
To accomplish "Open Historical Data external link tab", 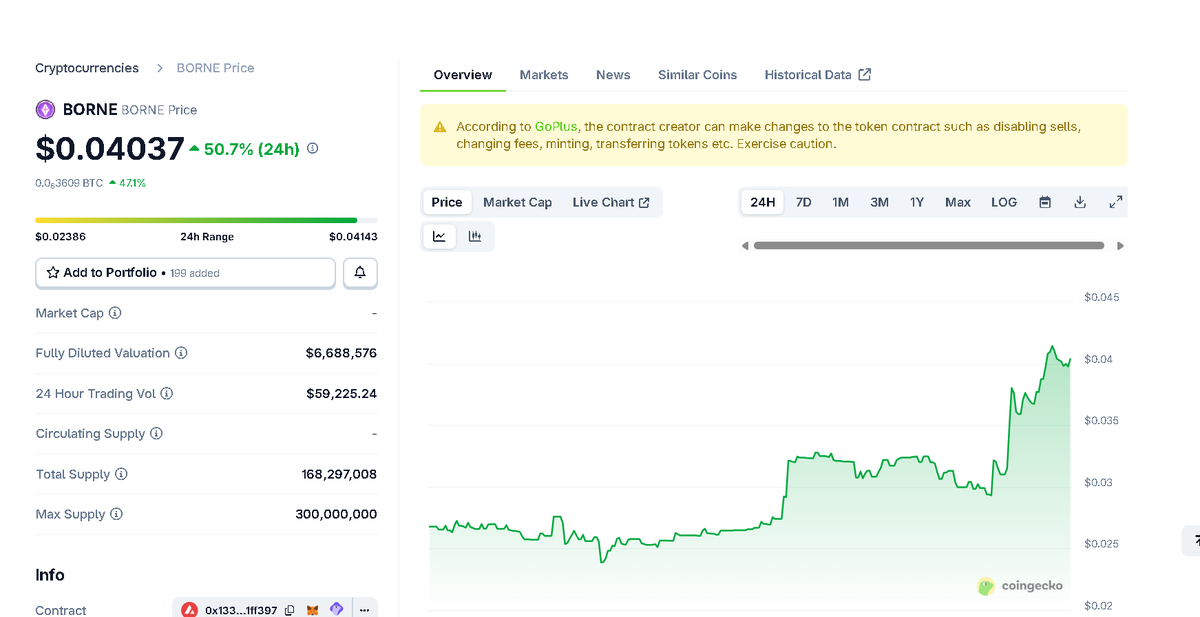I will pos(818,75).
